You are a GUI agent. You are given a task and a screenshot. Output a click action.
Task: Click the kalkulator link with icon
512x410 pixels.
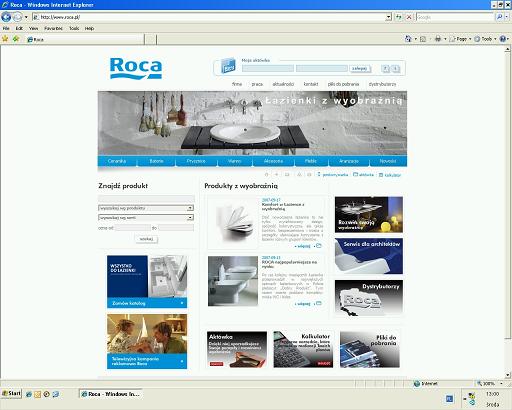click(390, 175)
